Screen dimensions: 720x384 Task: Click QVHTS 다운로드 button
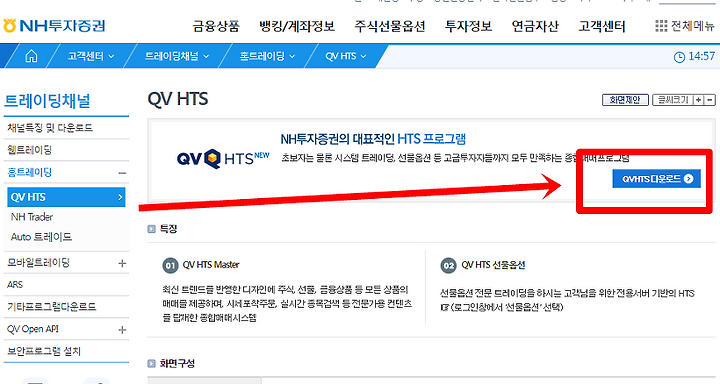point(657,179)
